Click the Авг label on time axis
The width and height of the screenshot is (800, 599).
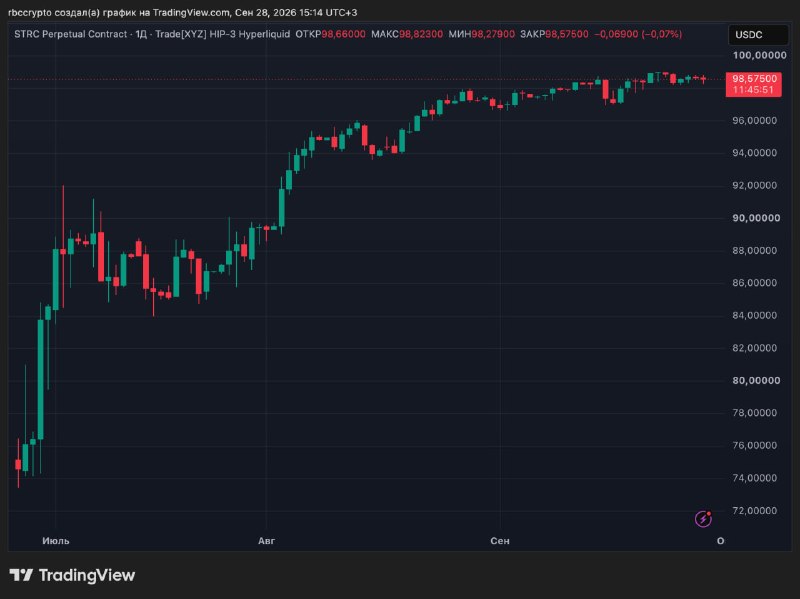pyautogui.click(x=266, y=541)
